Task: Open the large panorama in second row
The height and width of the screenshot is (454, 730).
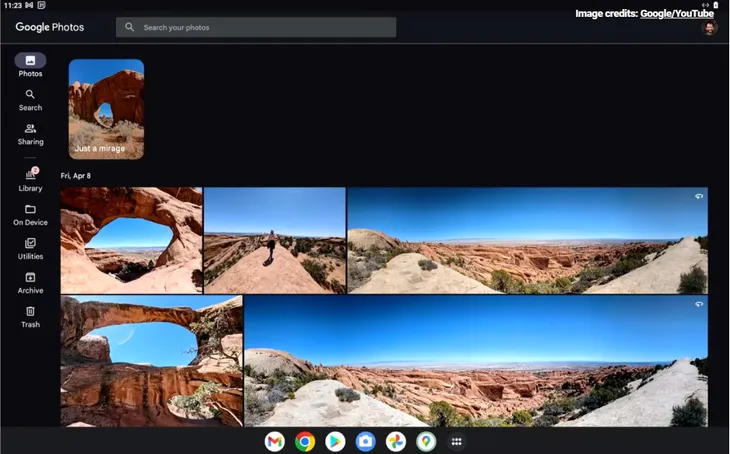Action: [476, 361]
